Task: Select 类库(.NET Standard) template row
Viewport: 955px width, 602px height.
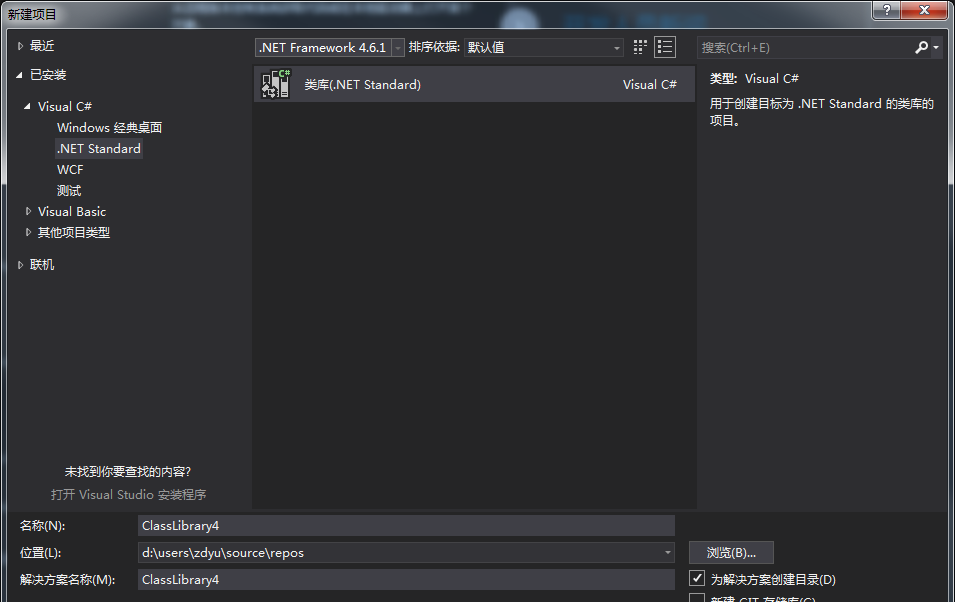Action: pyautogui.click(x=474, y=84)
